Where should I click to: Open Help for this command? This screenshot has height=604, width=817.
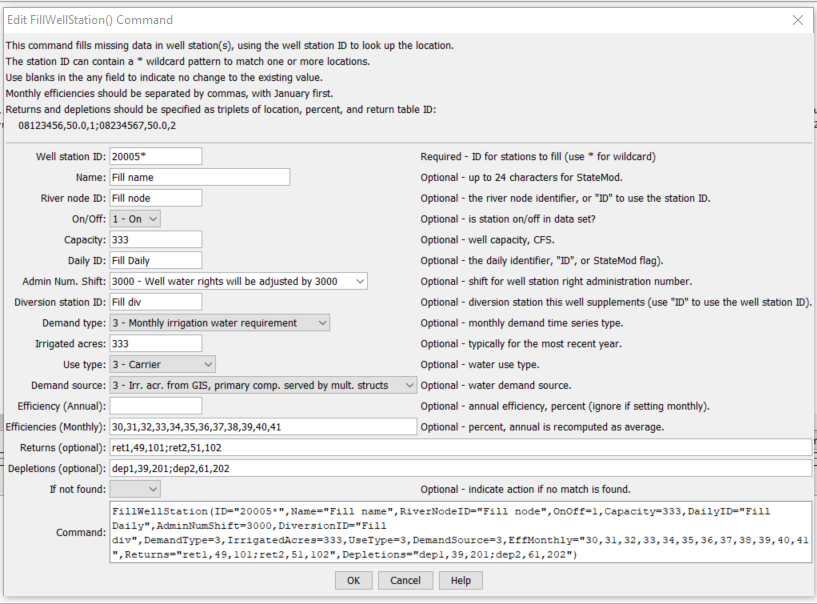(461, 581)
